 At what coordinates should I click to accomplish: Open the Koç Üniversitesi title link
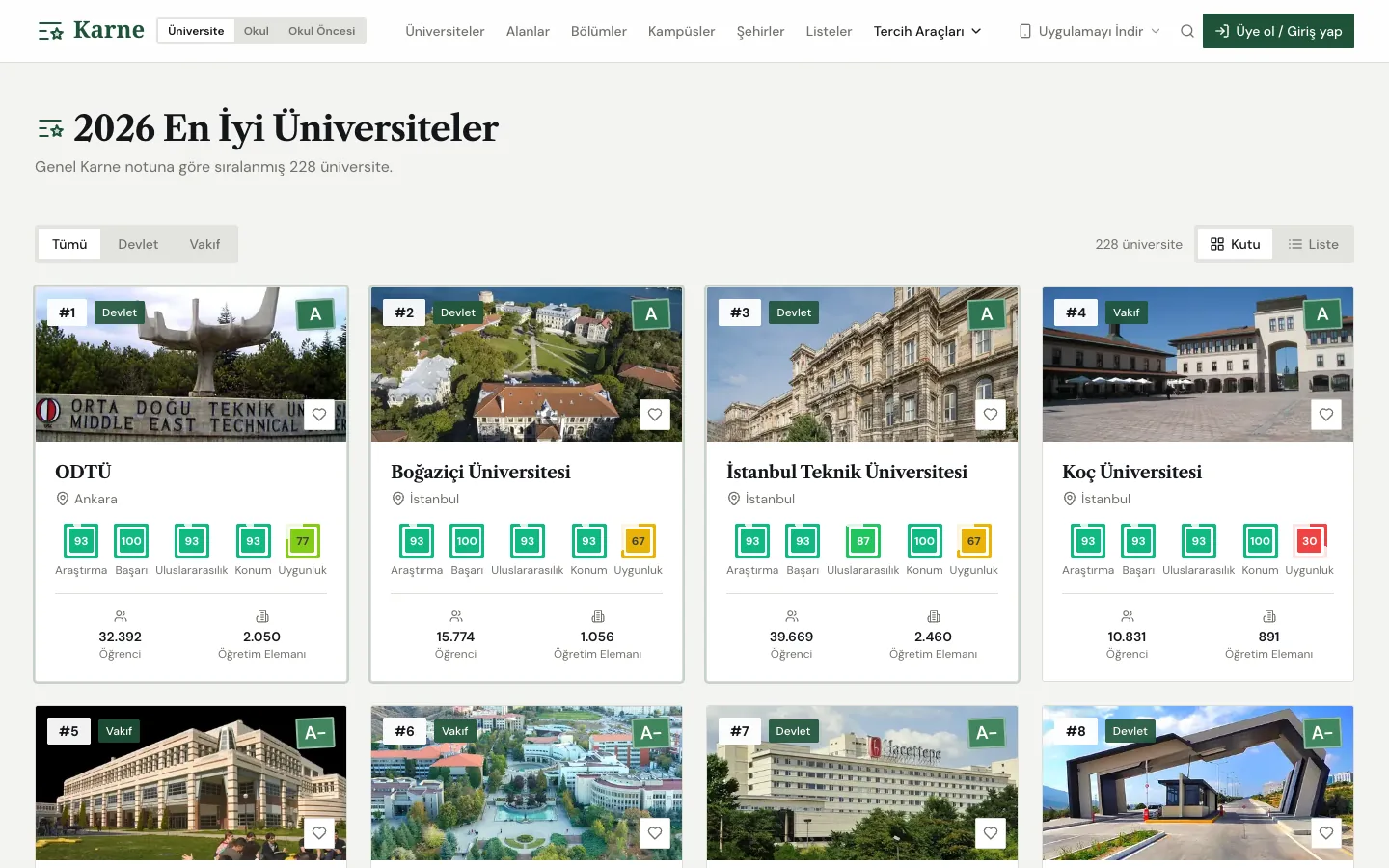1131,472
